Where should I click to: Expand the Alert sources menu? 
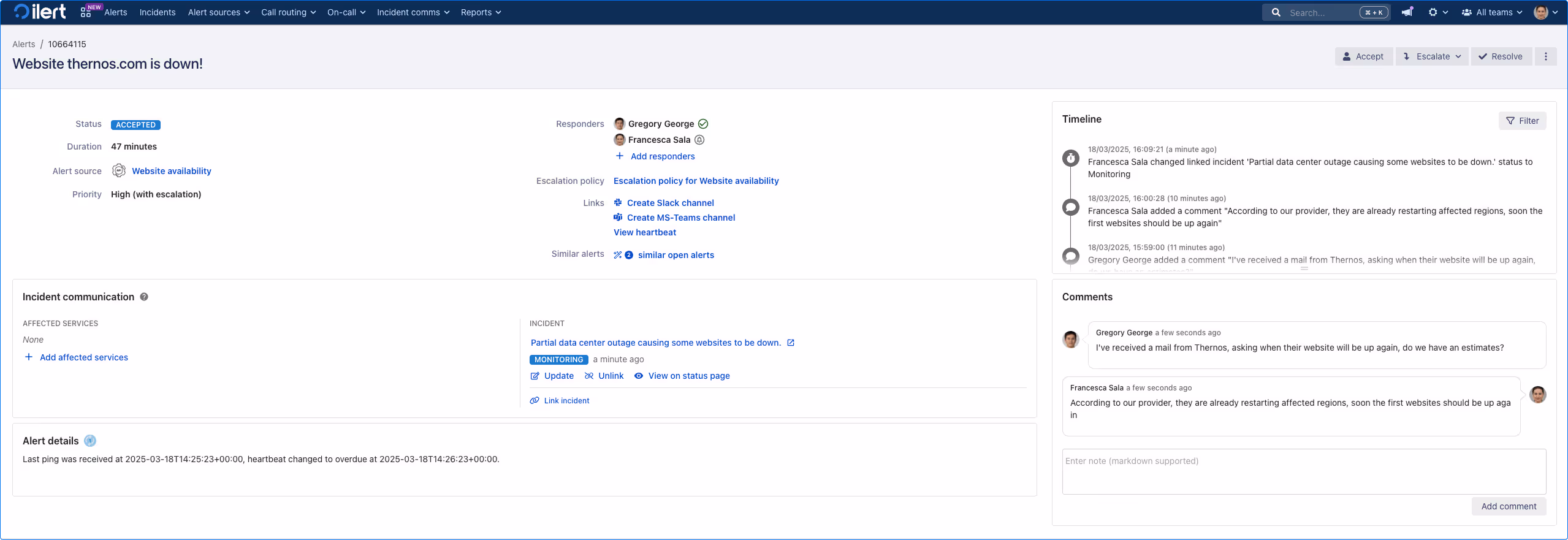pyautogui.click(x=219, y=12)
